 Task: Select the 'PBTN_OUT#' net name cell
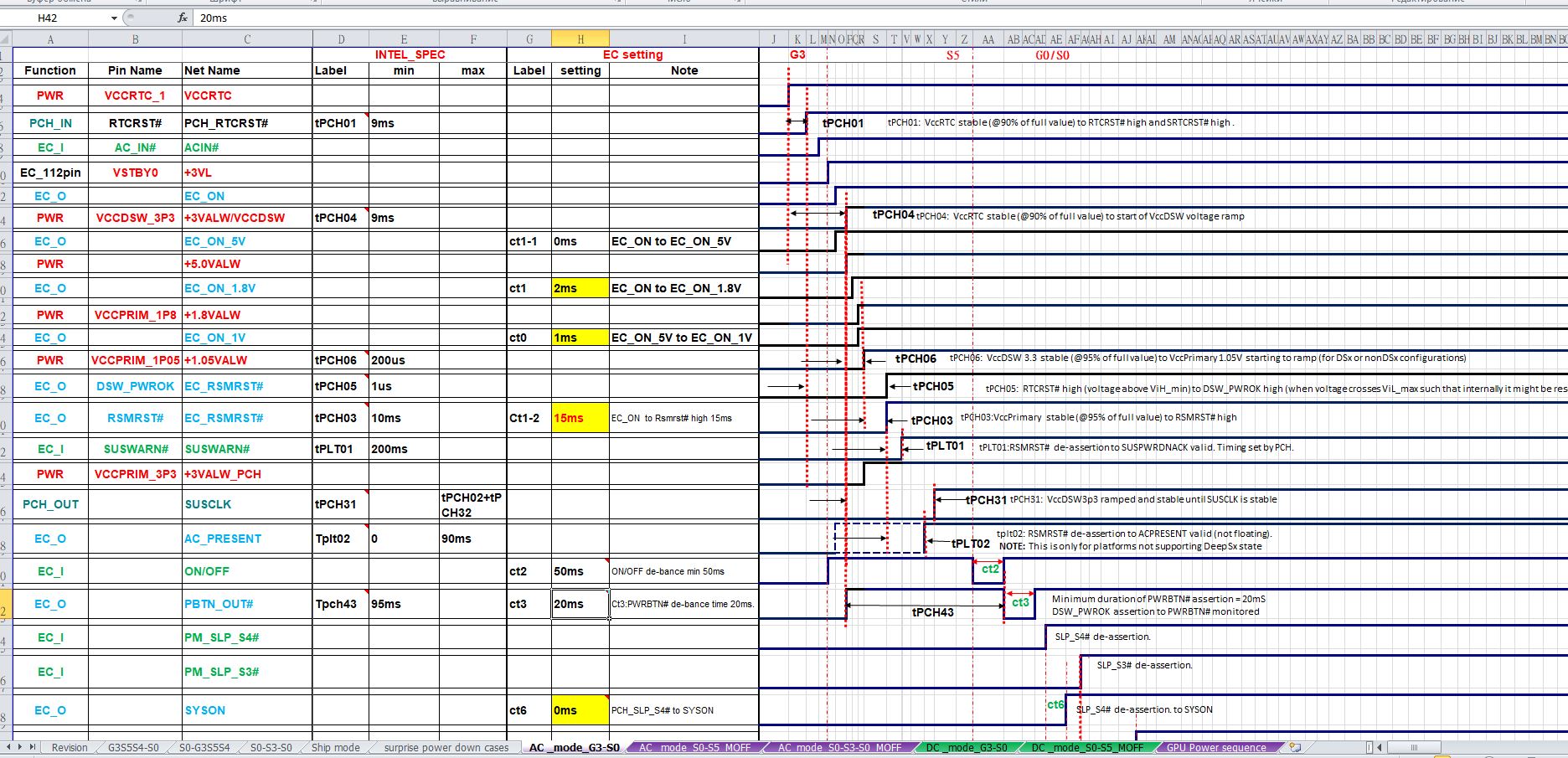coord(247,604)
